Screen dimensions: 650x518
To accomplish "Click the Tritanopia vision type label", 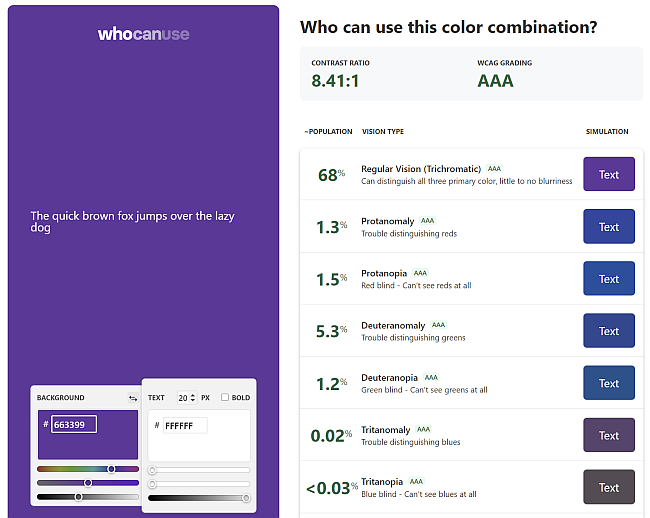I will click(x=382, y=482).
